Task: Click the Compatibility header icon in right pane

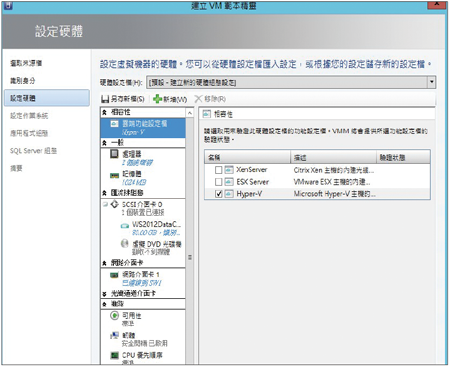Action: 207,114
